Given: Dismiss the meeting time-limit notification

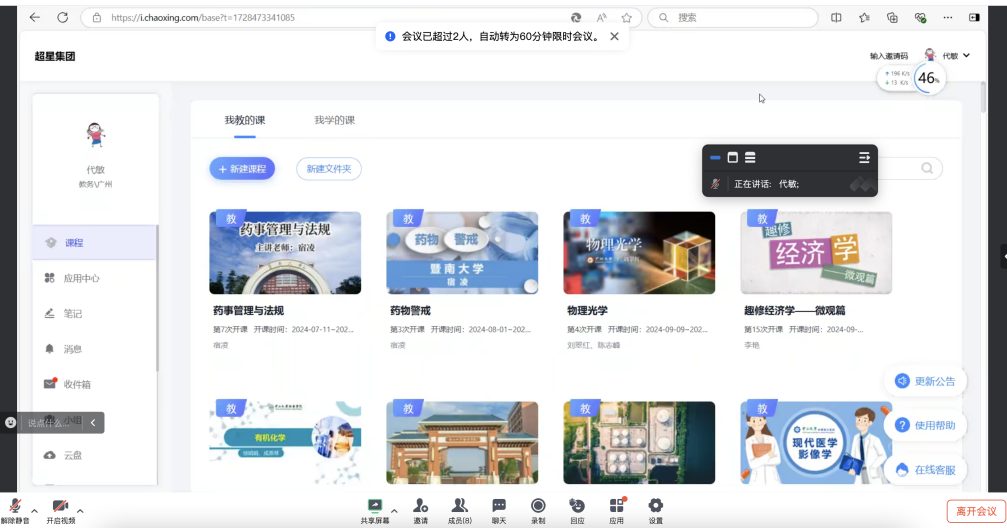Looking at the screenshot, I should coord(614,36).
